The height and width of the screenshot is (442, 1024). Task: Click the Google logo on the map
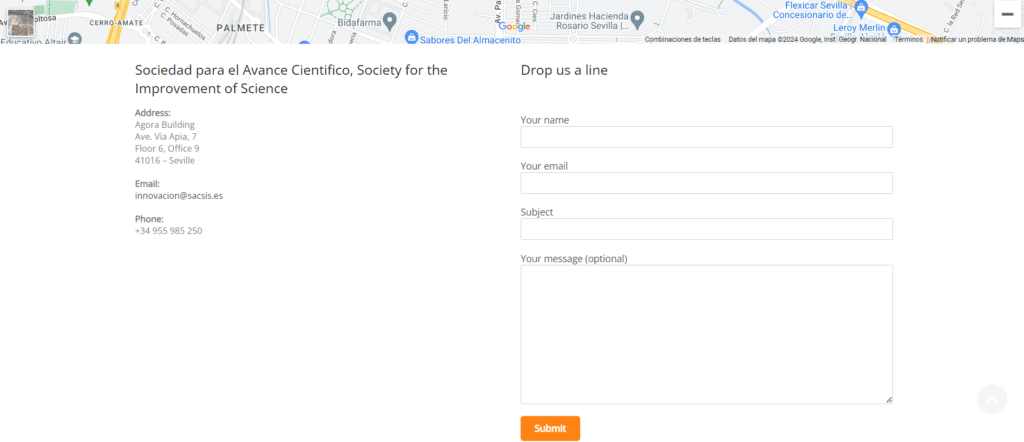(x=514, y=26)
